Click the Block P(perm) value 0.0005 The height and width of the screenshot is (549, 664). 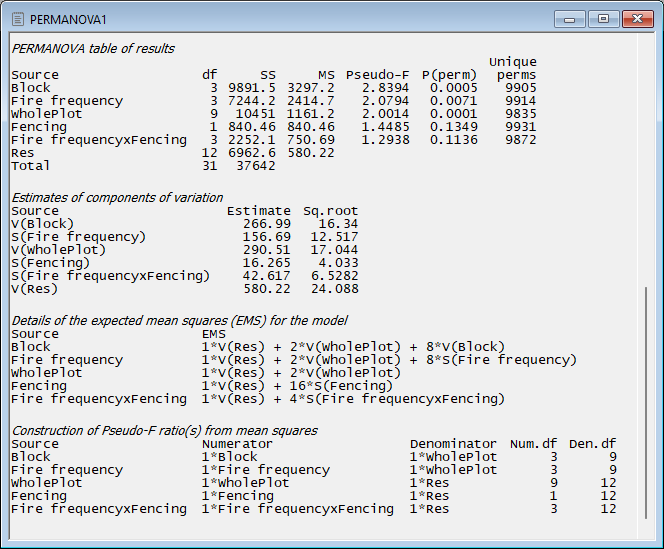click(x=454, y=88)
